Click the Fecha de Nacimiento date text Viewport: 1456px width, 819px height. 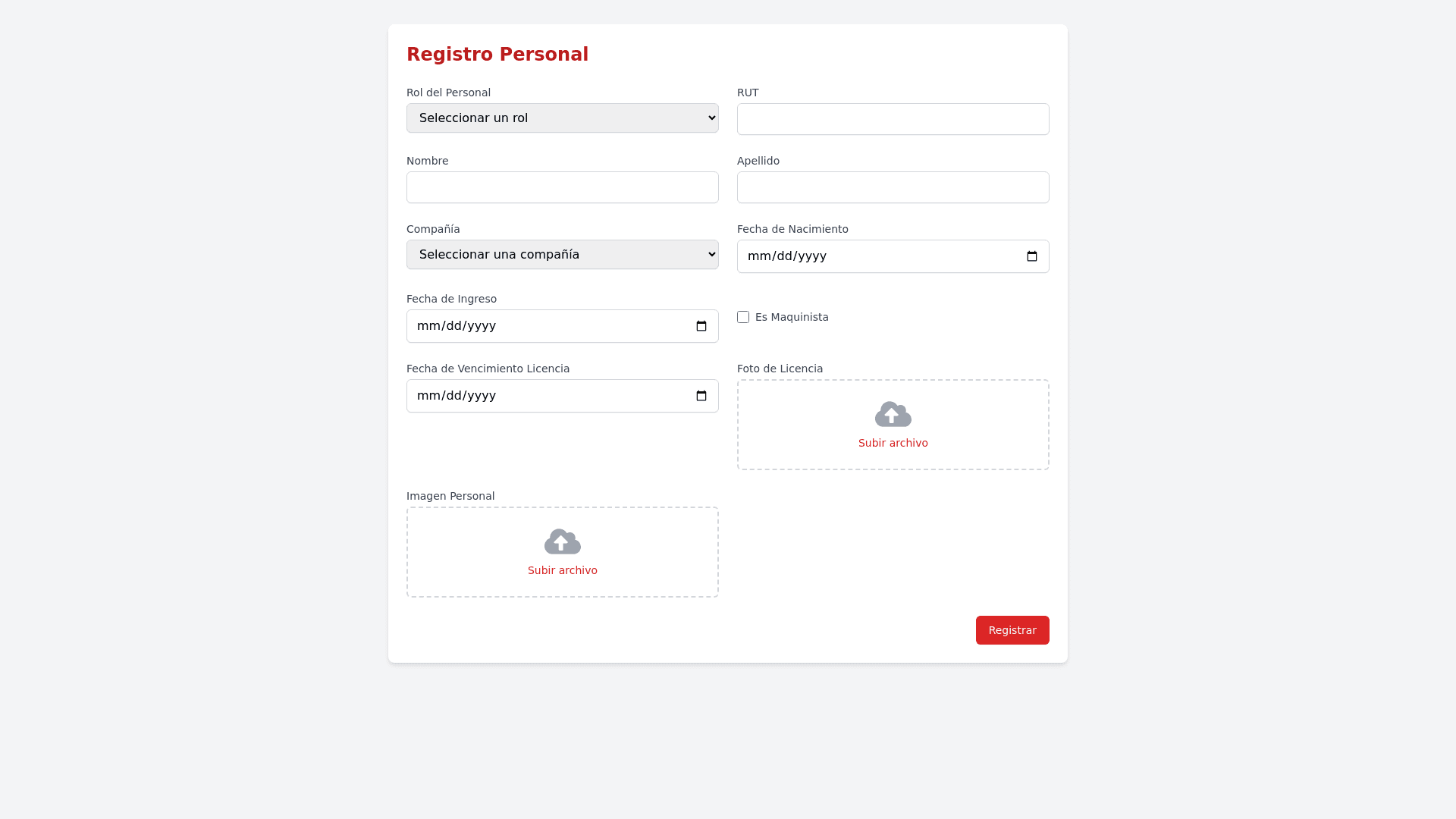[786, 256]
